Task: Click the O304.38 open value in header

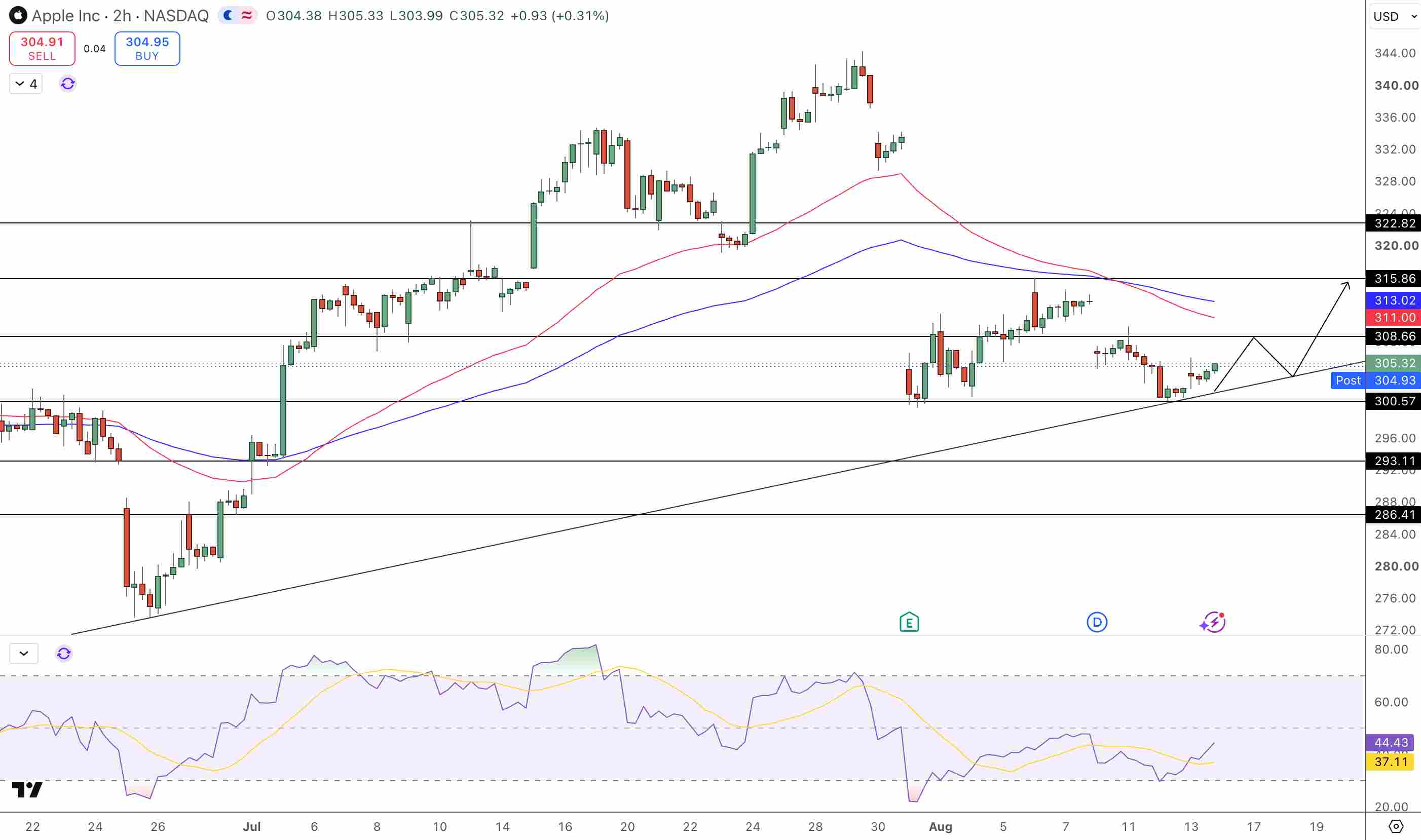Action: click(294, 15)
